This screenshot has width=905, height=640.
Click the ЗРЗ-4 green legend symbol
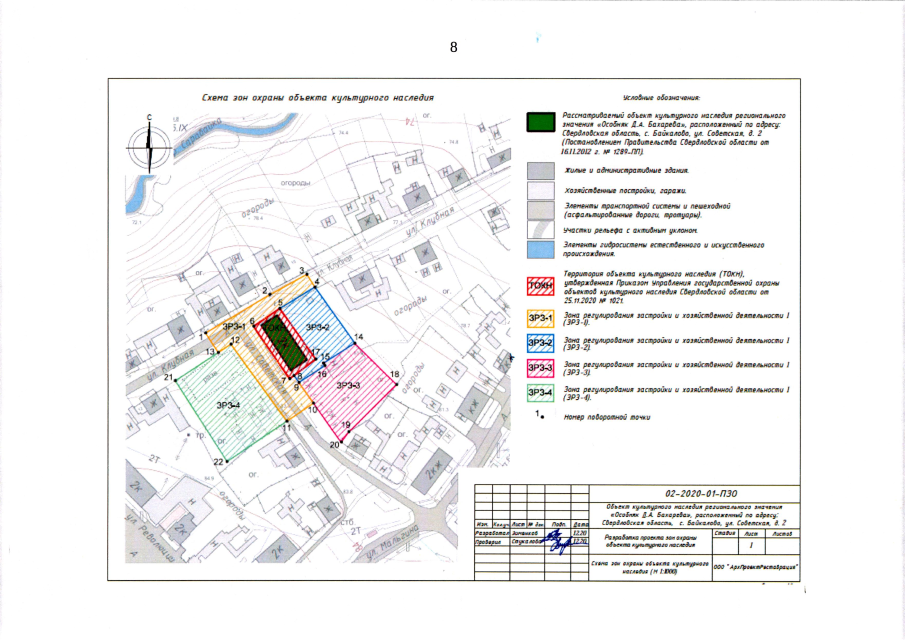540,392
